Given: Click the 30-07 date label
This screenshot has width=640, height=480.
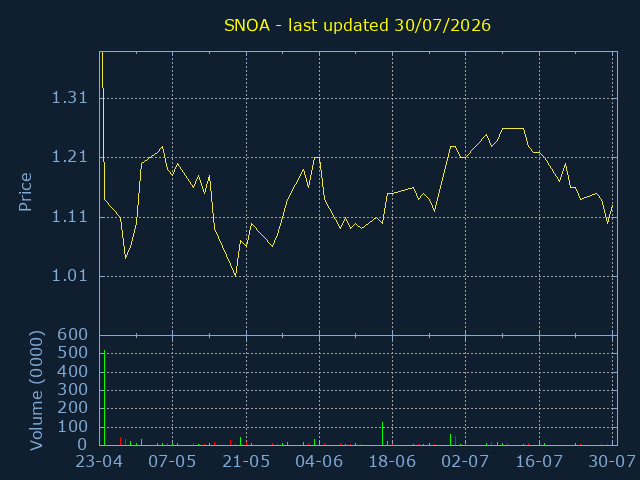Looking at the screenshot, I should pyautogui.click(x=612, y=462).
